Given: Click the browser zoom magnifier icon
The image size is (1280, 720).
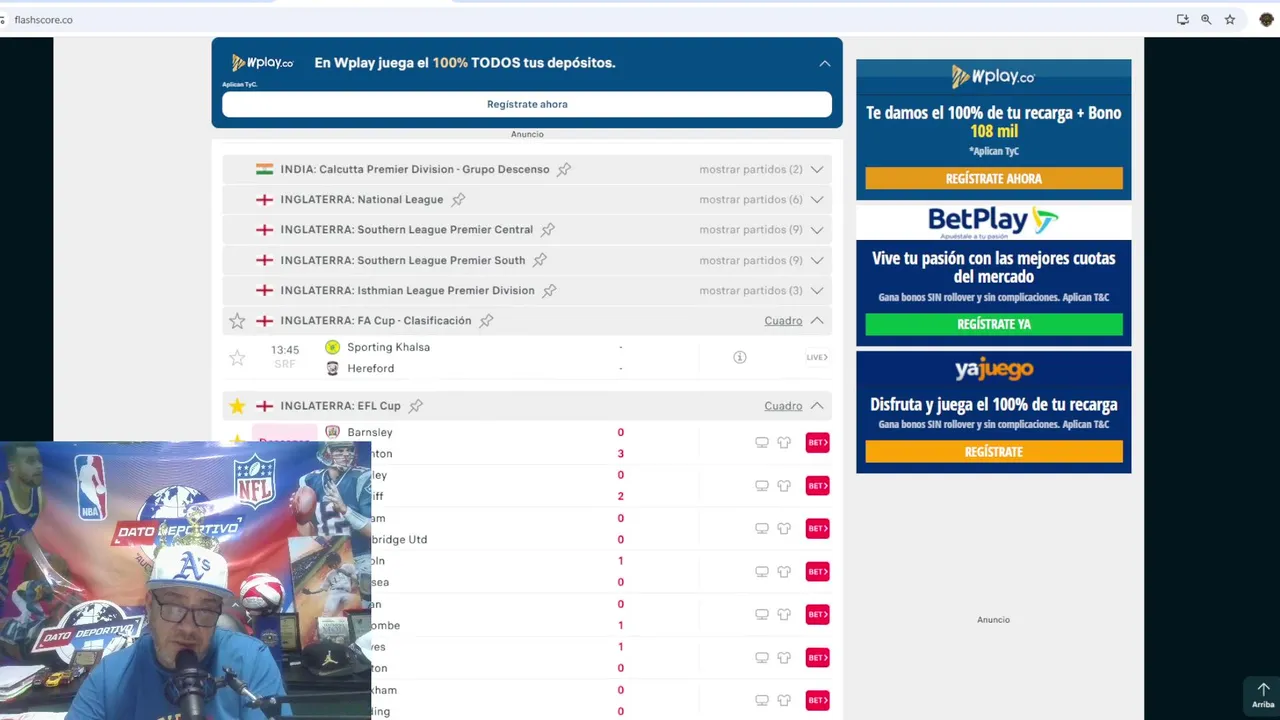Looking at the screenshot, I should click(x=1206, y=19).
